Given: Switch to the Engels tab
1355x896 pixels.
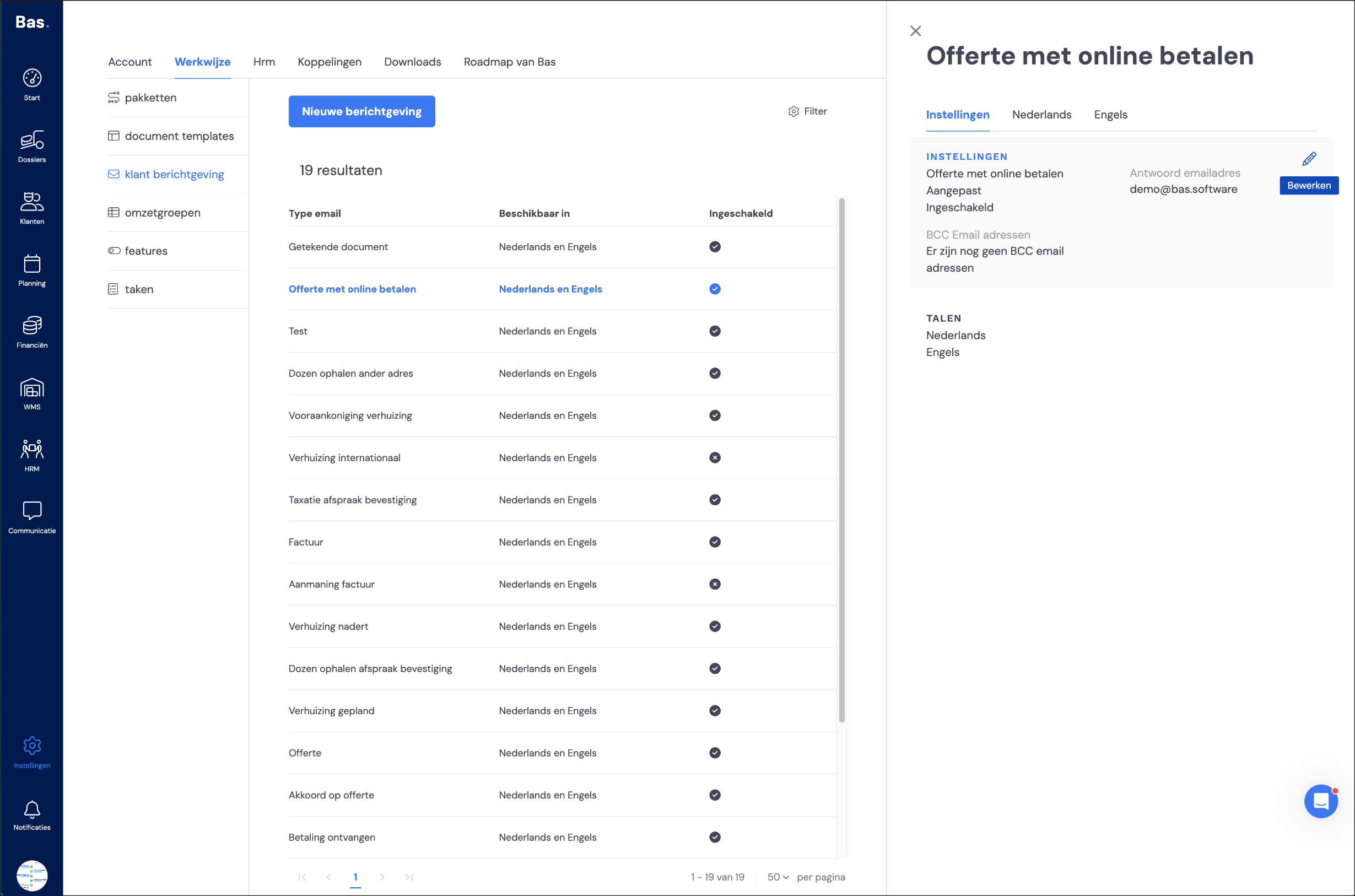Looking at the screenshot, I should click(x=1110, y=115).
